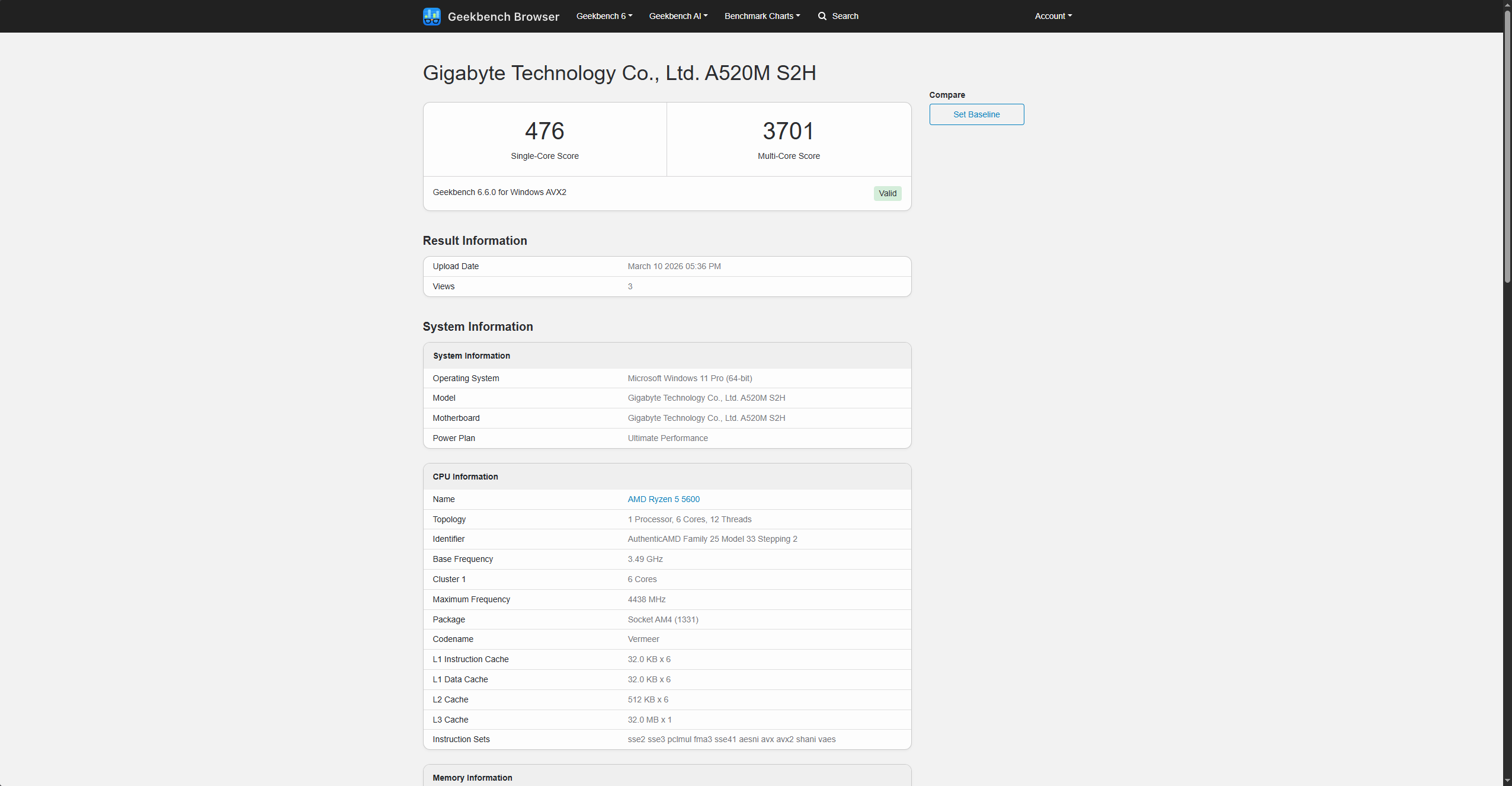Image resolution: width=1512 pixels, height=786 pixels.
Task: Click the System Information table header
Action: pos(471,356)
